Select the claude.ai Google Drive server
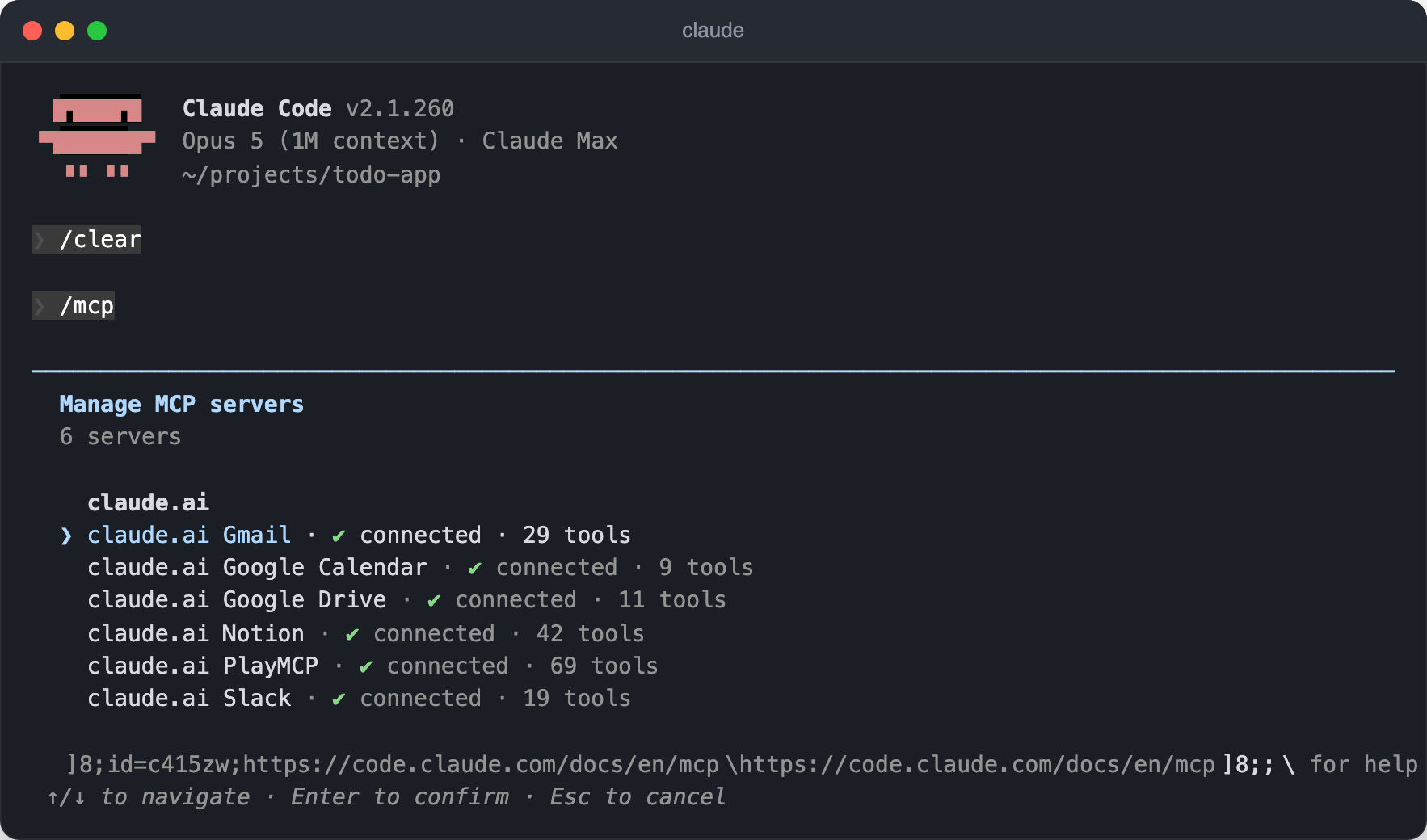 pyautogui.click(x=406, y=600)
